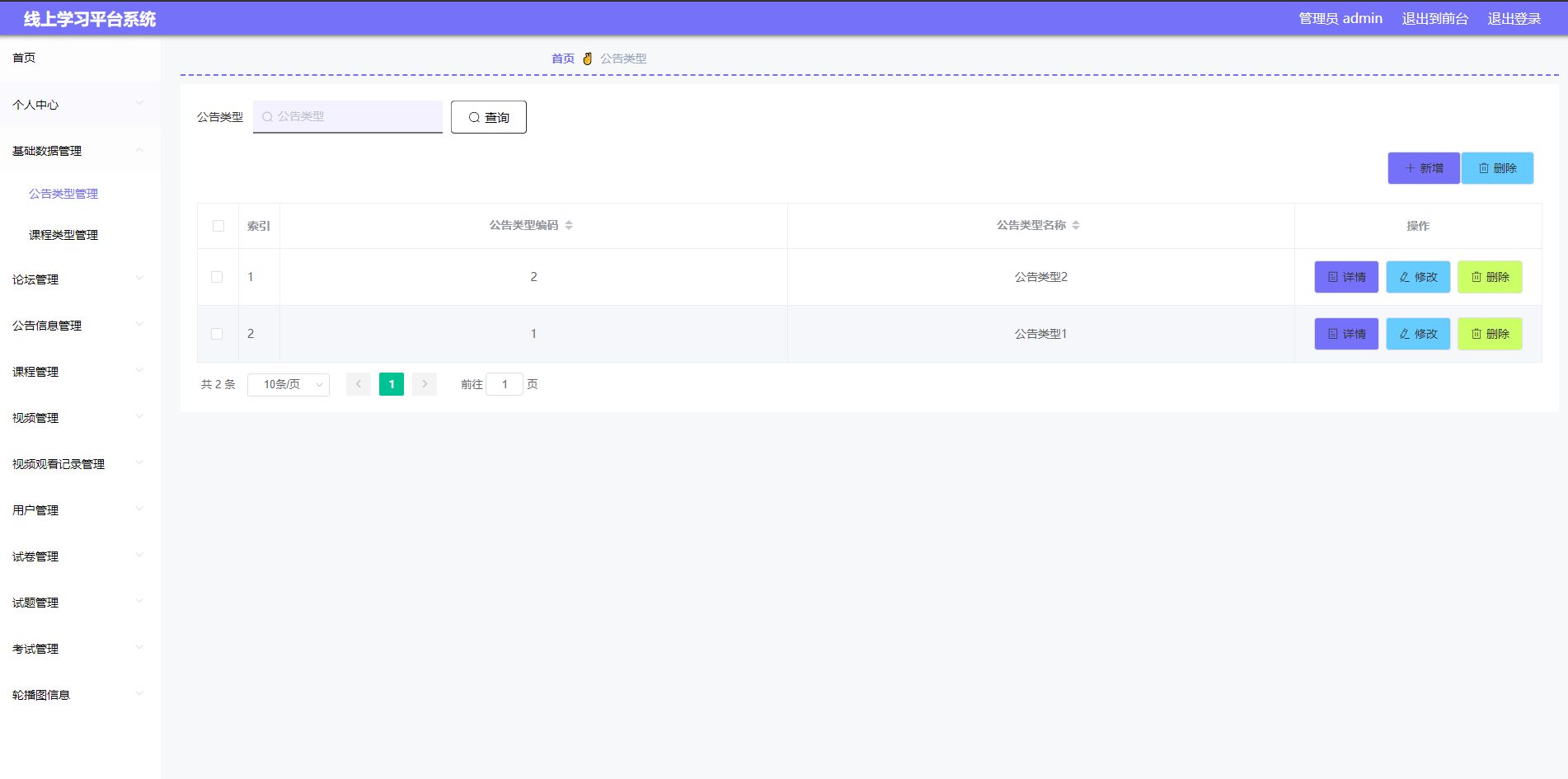The width and height of the screenshot is (1568, 779).
Task: Expand 考试管理 menu
Action: point(80,649)
